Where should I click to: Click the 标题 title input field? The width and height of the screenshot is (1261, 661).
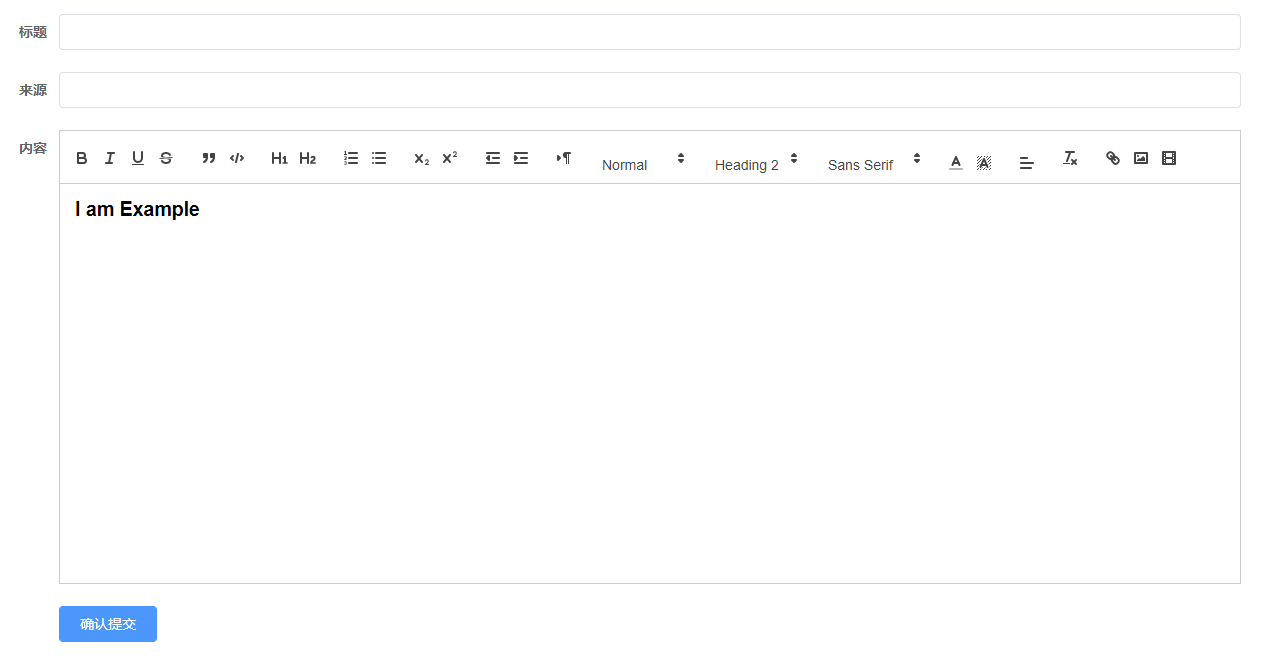point(649,32)
